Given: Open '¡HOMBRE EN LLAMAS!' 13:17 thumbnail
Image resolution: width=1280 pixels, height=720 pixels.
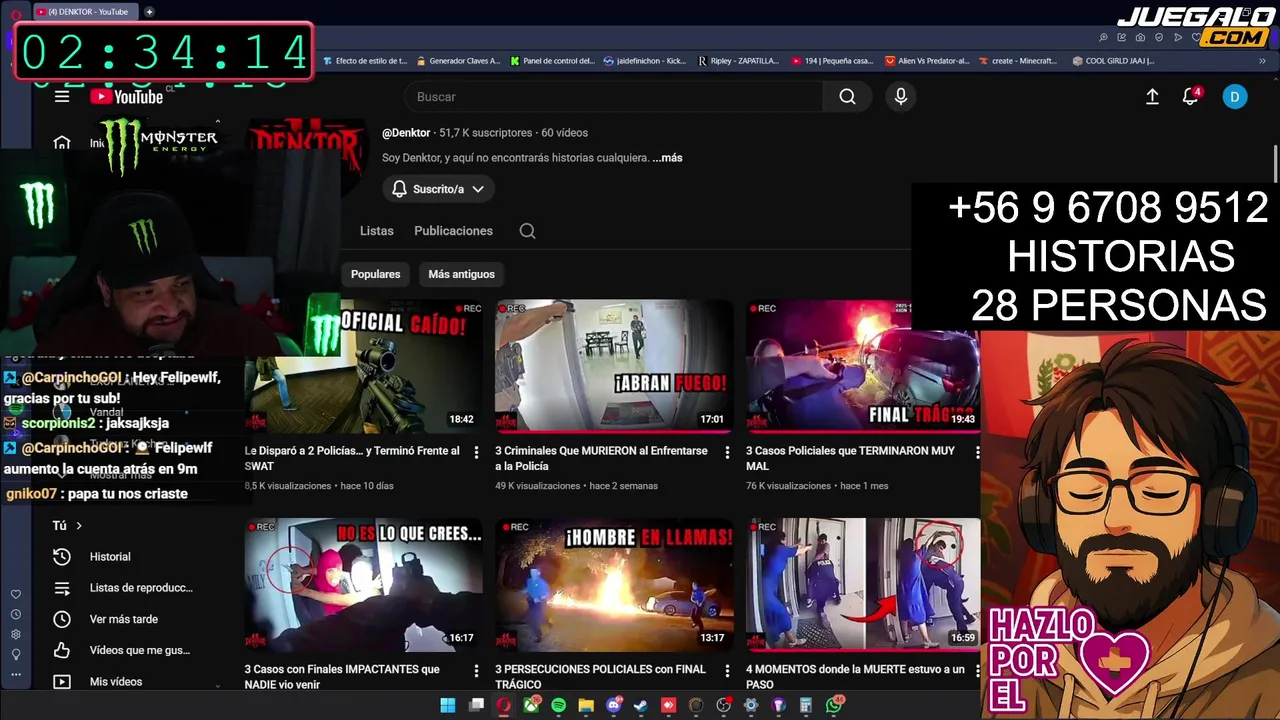Looking at the screenshot, I should tap(614, 584).
